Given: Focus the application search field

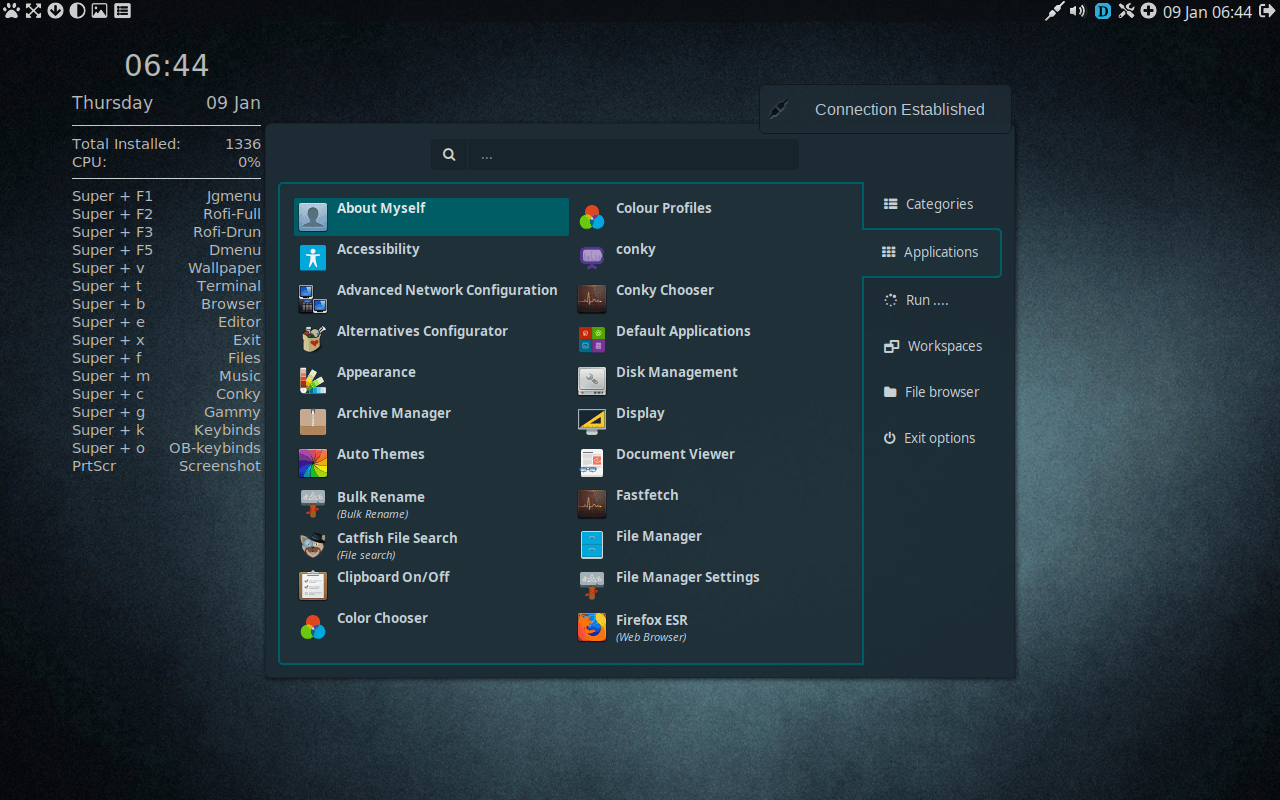Looking at the screenshot, I should (x=633, y=154).
